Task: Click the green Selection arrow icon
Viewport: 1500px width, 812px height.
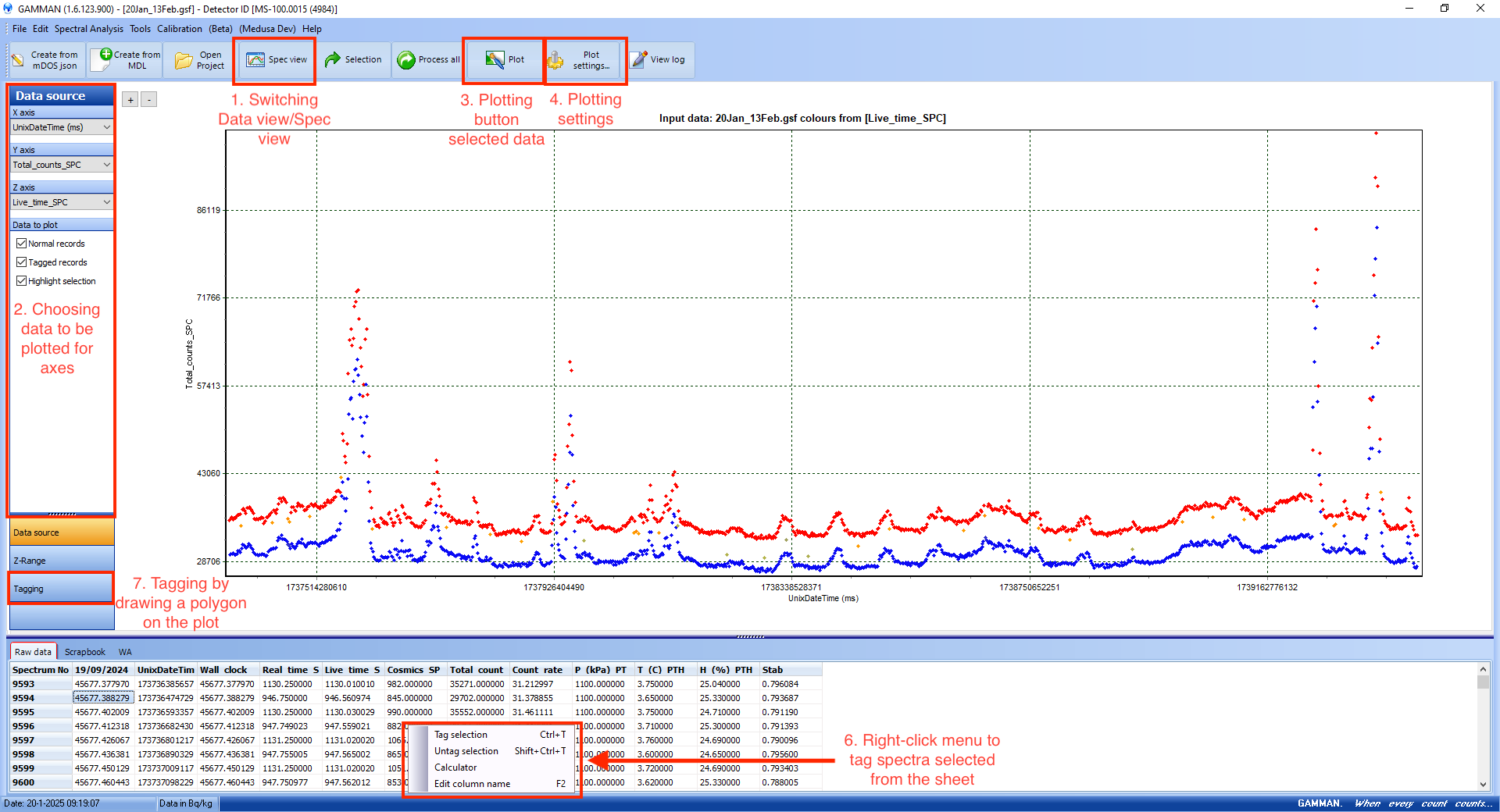Action: 333,60
